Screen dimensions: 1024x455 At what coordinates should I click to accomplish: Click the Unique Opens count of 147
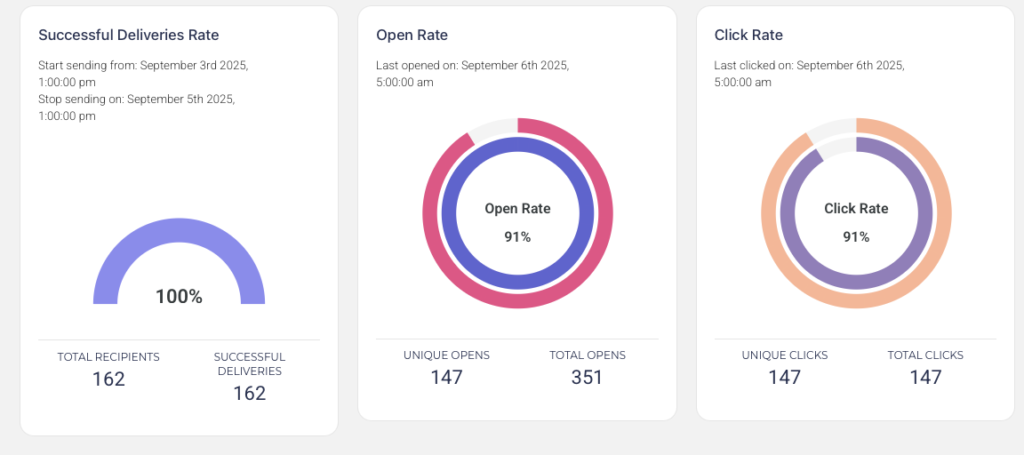pyautogui.click(x=447, y=377)
